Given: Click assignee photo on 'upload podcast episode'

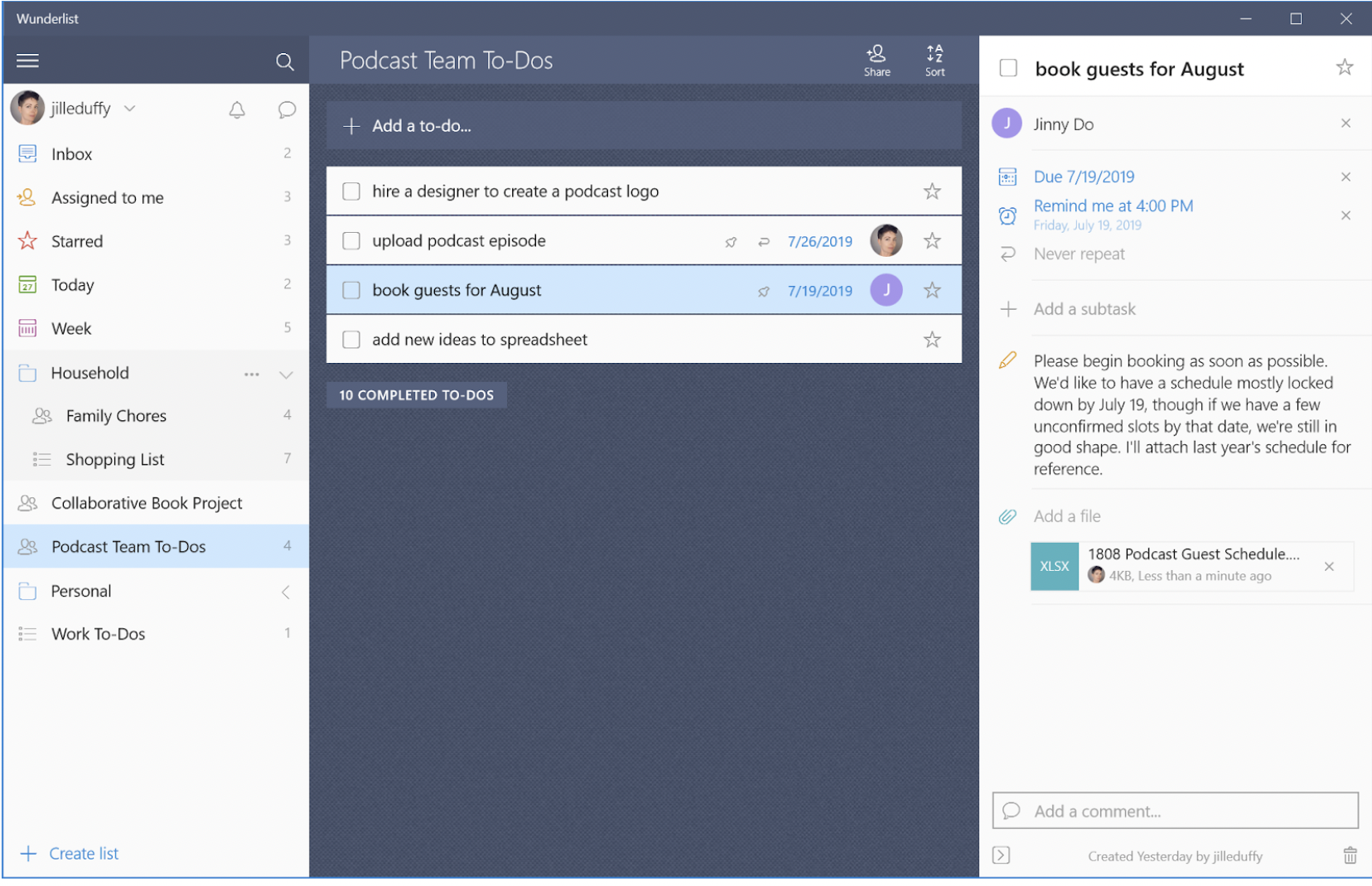Looking at the screenshot, I should [x=886, y=240].
